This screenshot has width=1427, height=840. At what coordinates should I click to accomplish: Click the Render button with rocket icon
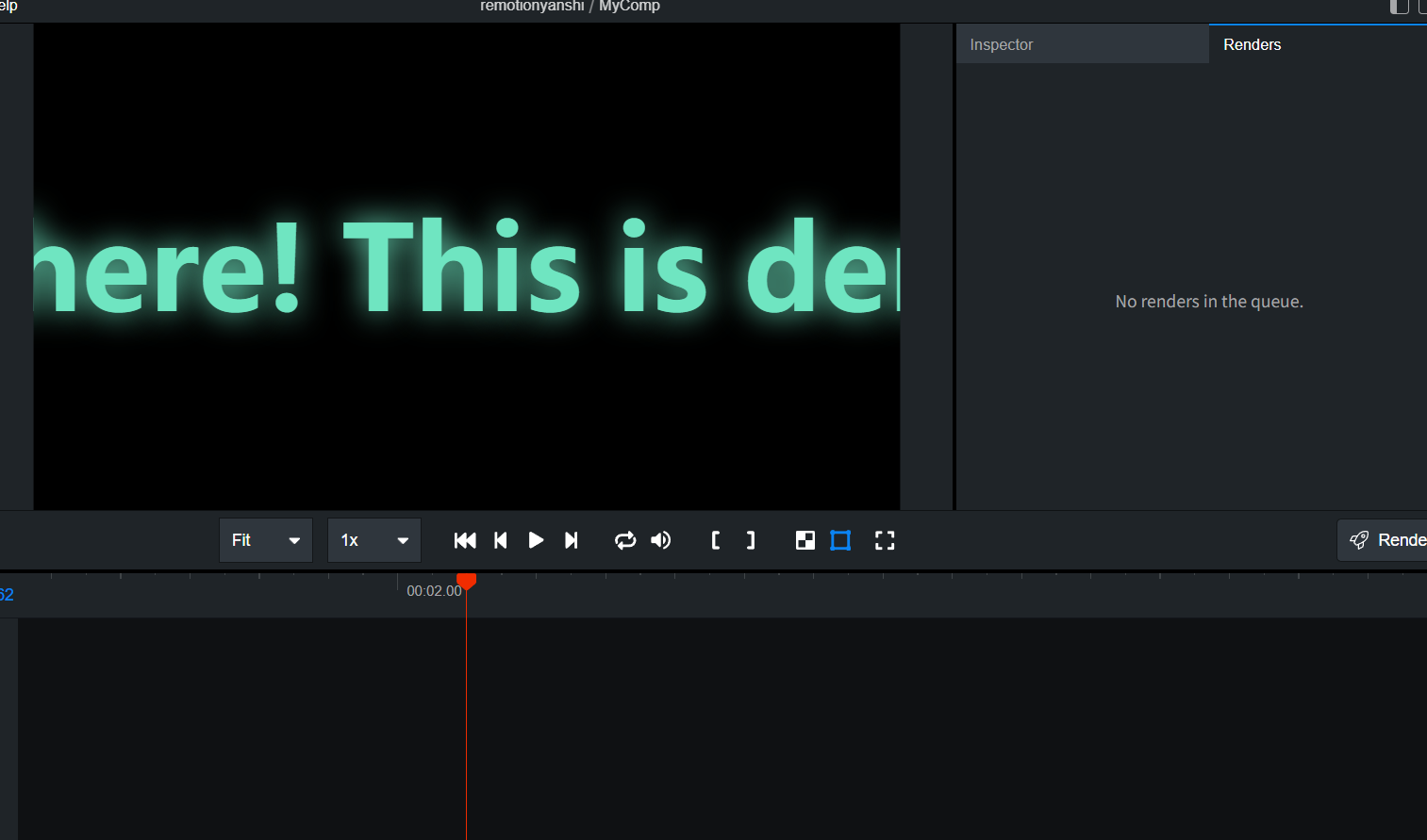coord(1383,540)
